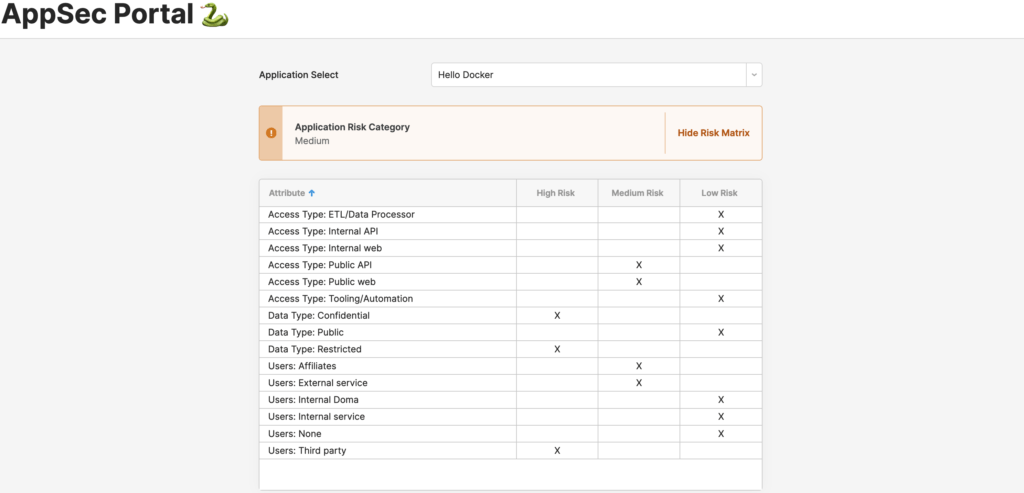Click the Medium Risk column header

tap(638, 193)
